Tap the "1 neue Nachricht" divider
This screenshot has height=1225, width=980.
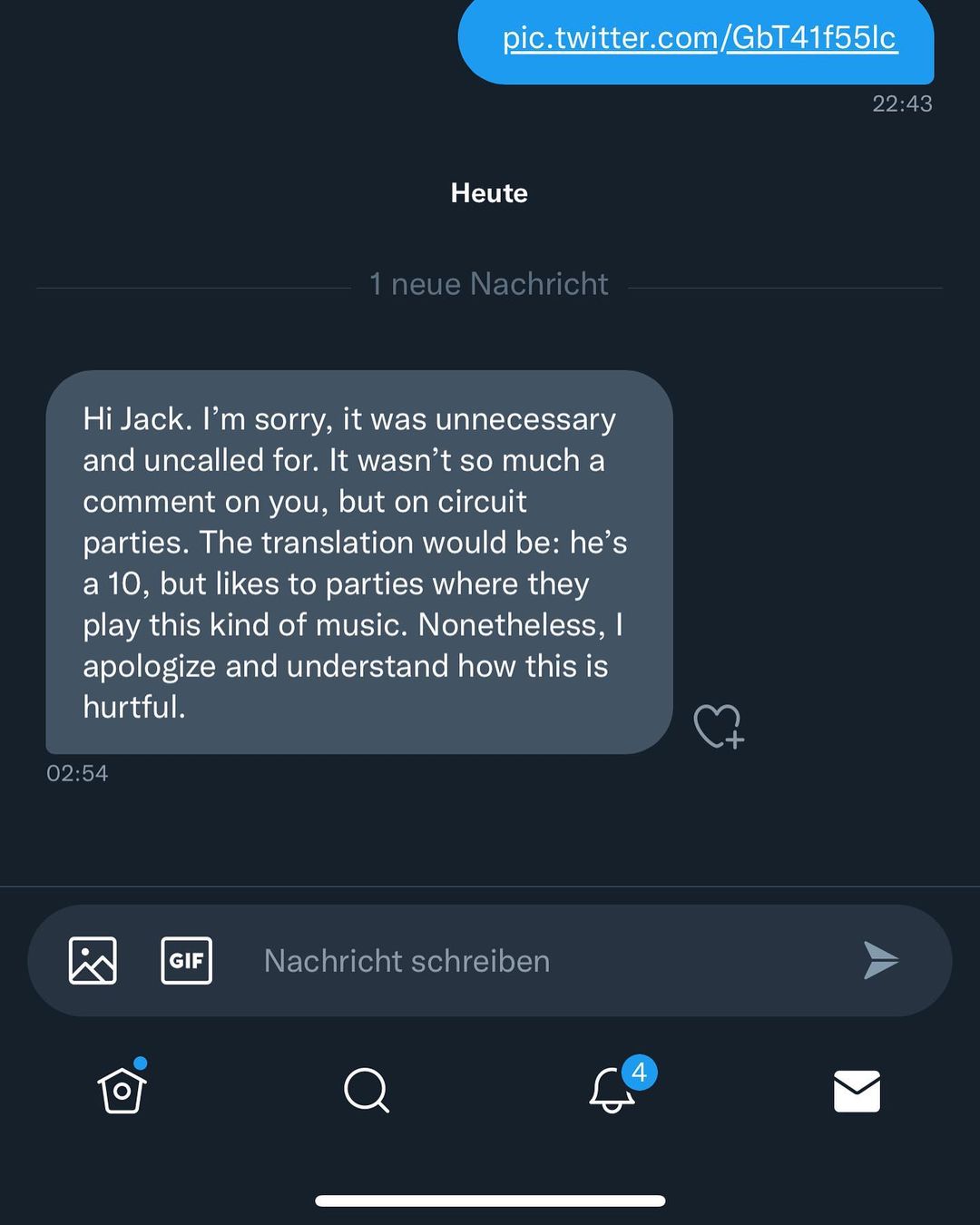point(488,284)
